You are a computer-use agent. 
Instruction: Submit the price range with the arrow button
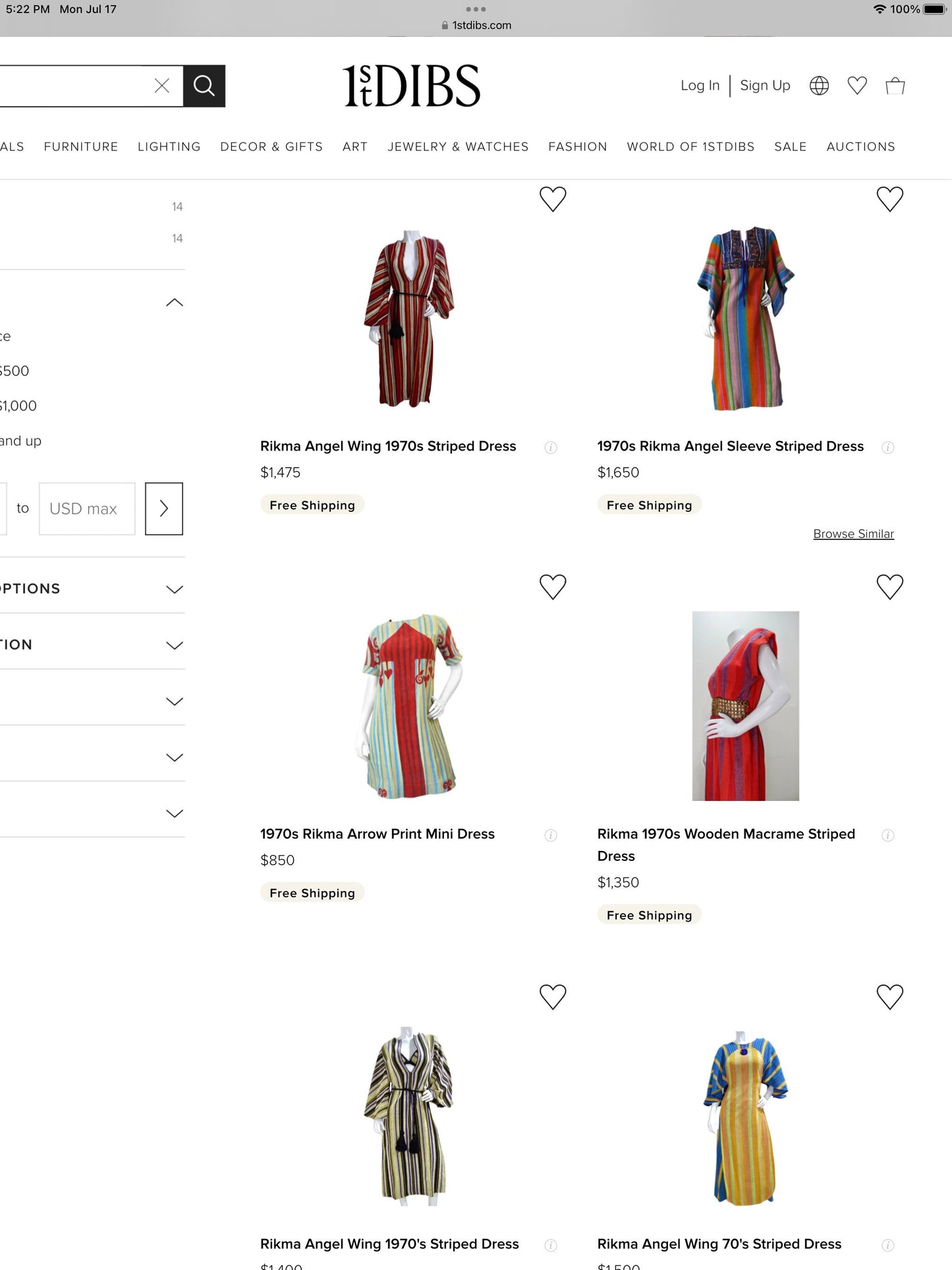click(x=163, y=509)
